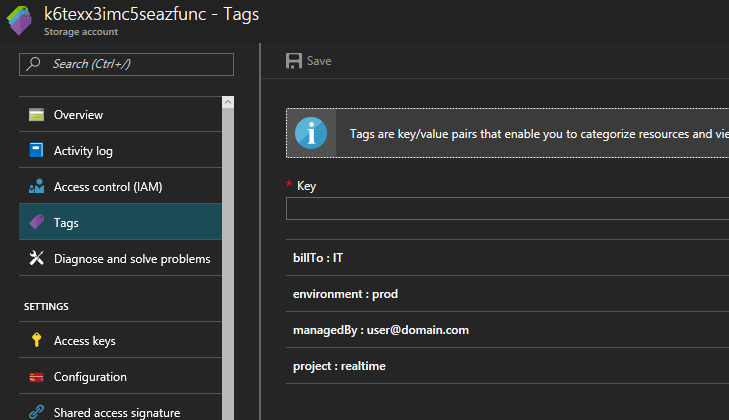Click the storage account icon in header
Image resolution: width=729 pixels, height=420 pixels.
(x=20, y=20)
